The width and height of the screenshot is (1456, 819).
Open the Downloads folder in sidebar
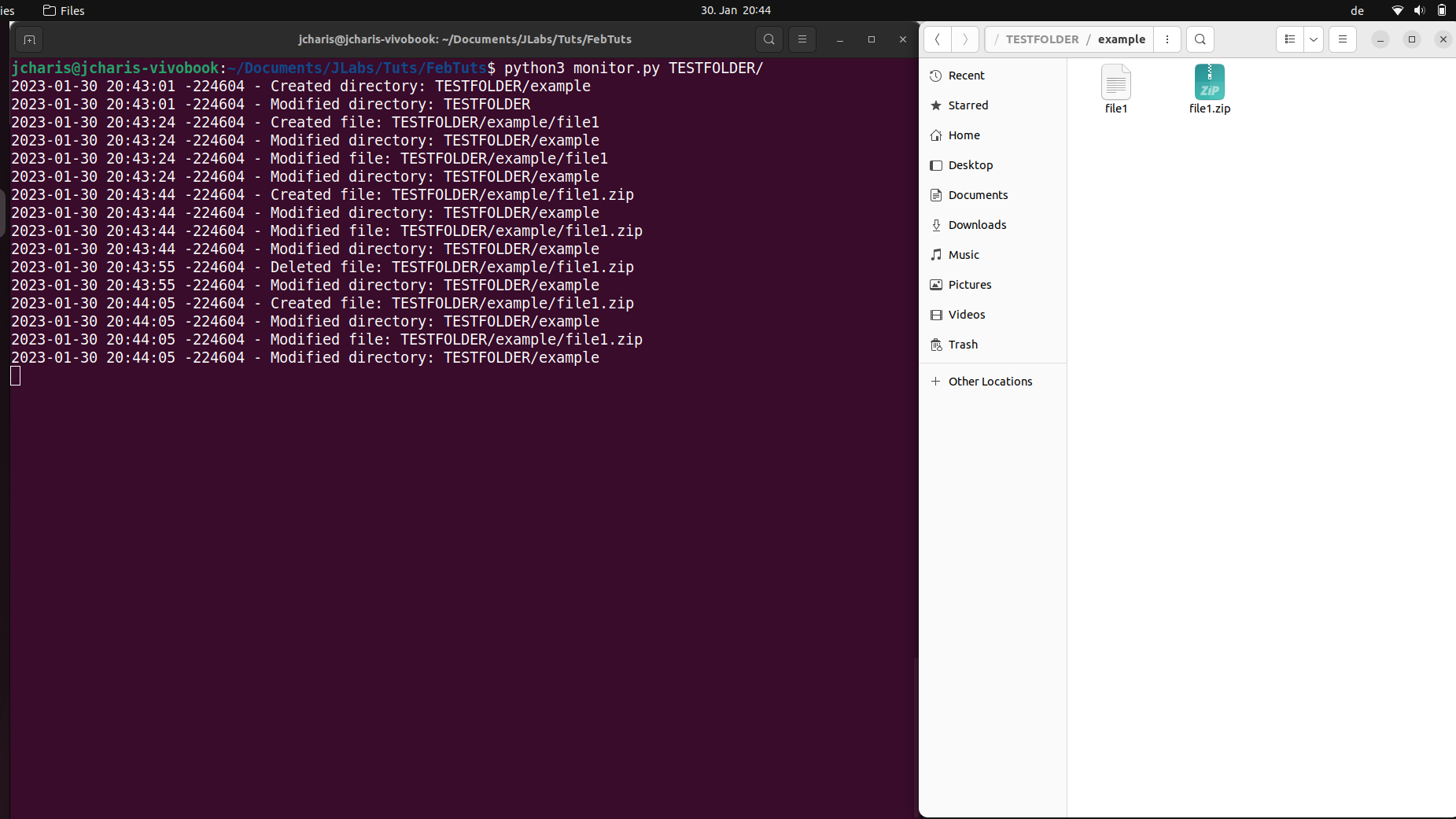[978, 225]
